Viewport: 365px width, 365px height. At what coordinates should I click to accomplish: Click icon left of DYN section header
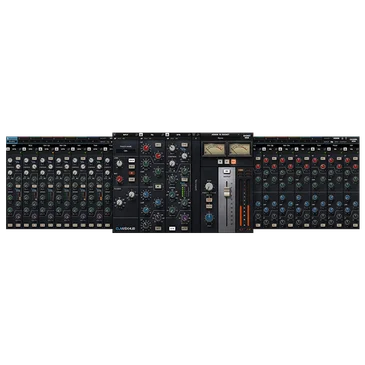pyautogui.click(x=167, y=134)
